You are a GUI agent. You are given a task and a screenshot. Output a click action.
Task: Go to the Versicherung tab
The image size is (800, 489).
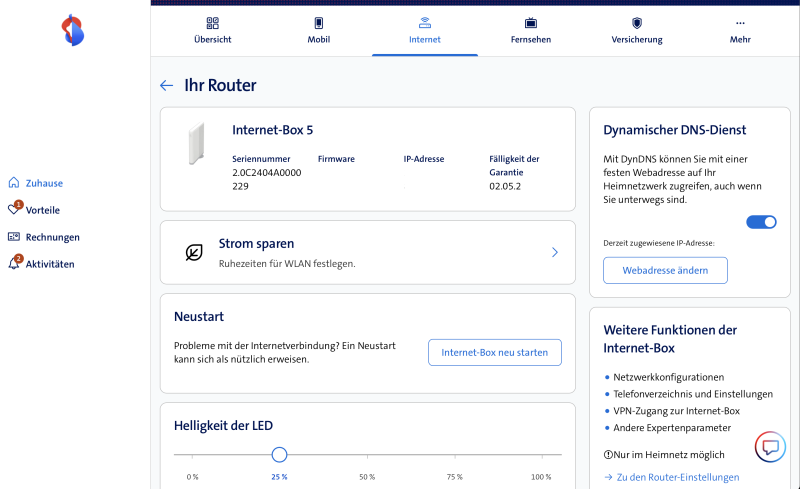pyautogui.click(x=636, y=29)
